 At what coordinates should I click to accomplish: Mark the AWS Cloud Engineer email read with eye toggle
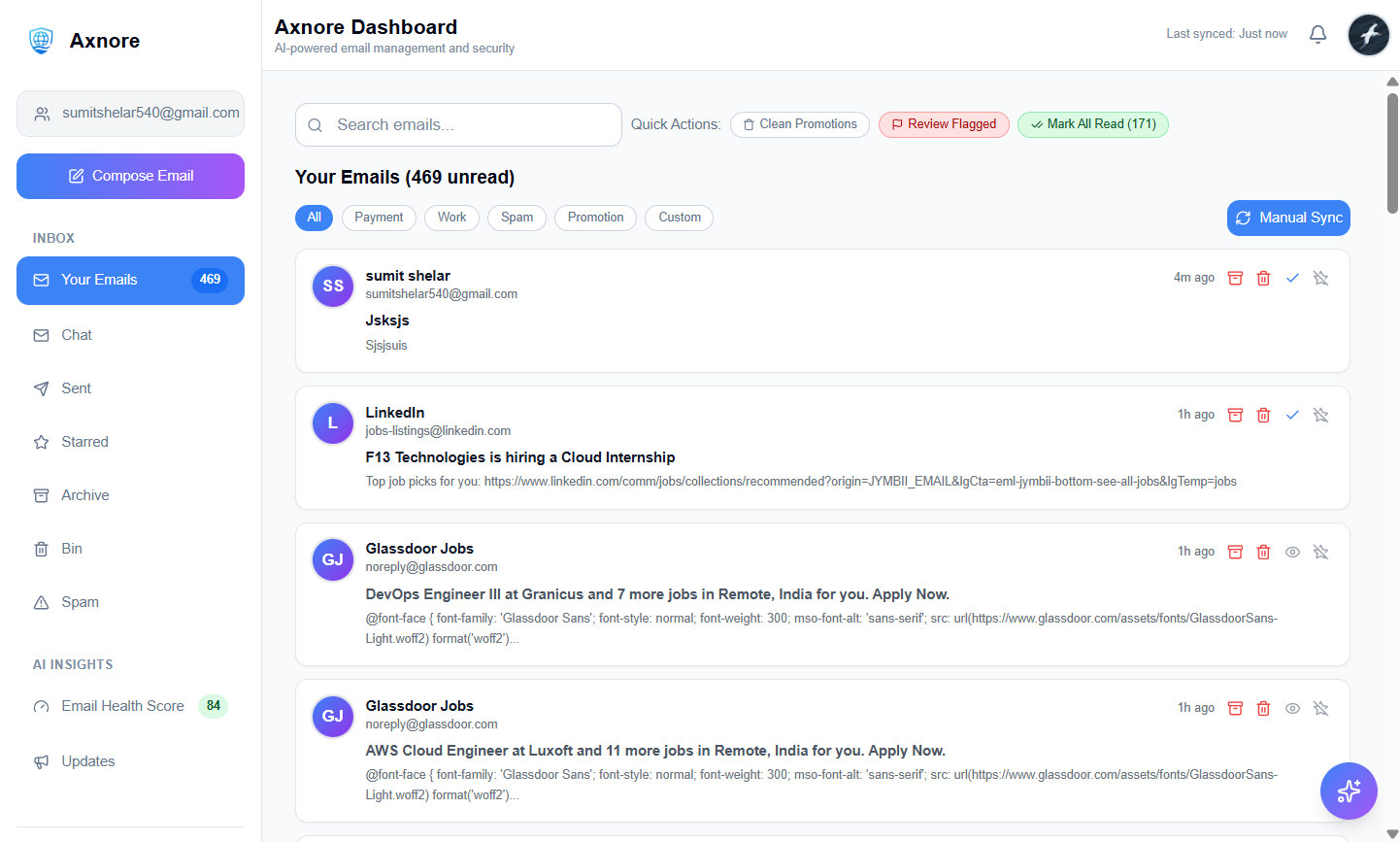click(1292, 708)
